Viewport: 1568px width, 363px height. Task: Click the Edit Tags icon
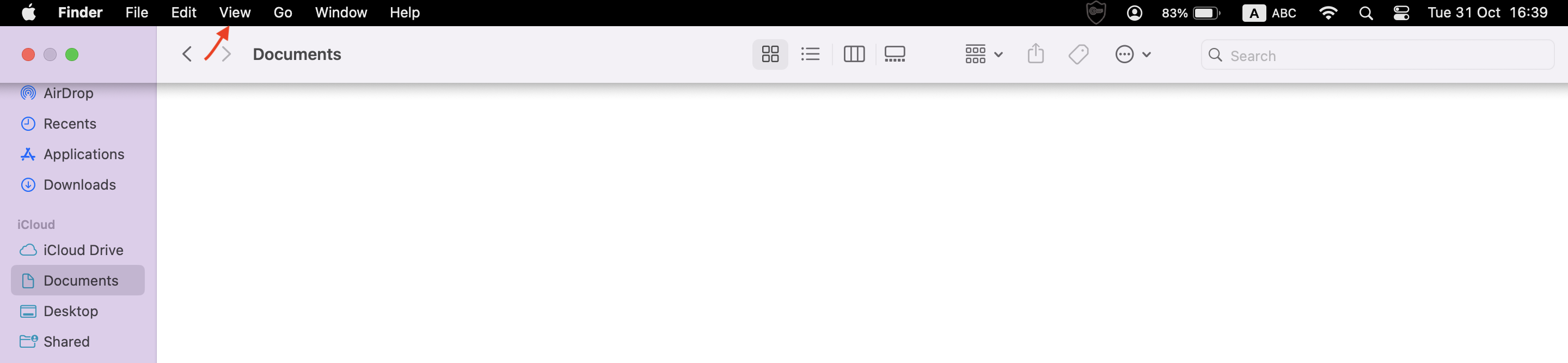[1078, 54]
